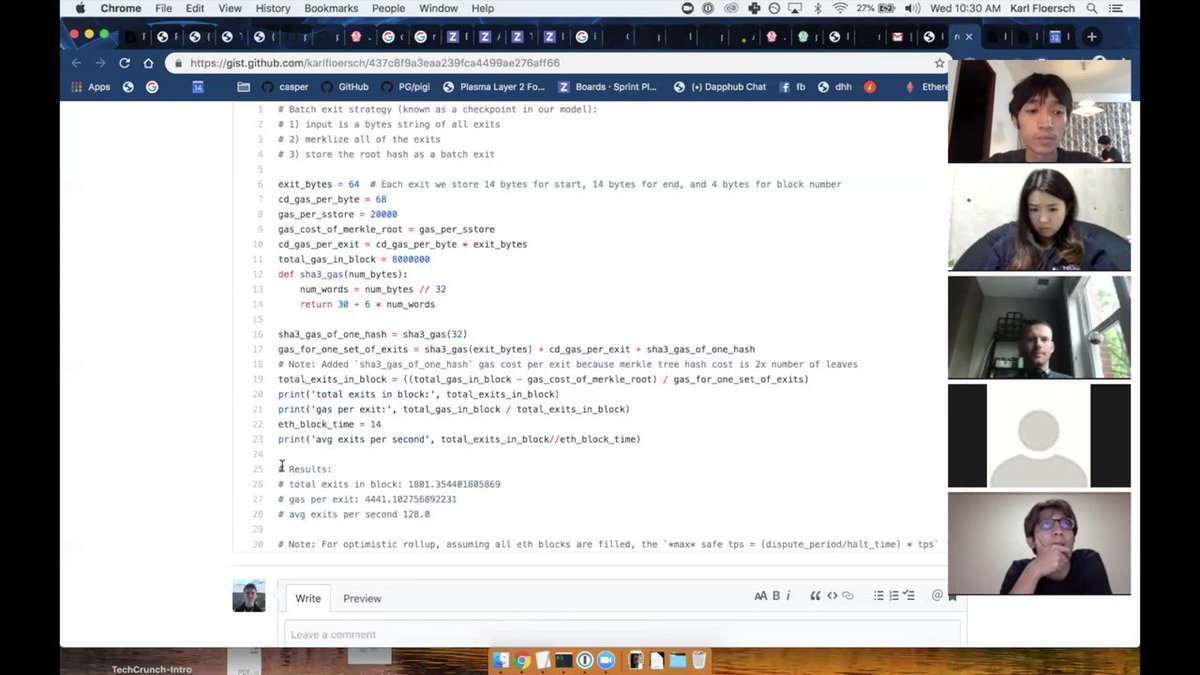Open the casper bookmark
The width and height of the screenshot is (1200, 675).
[x=286, y=87]
